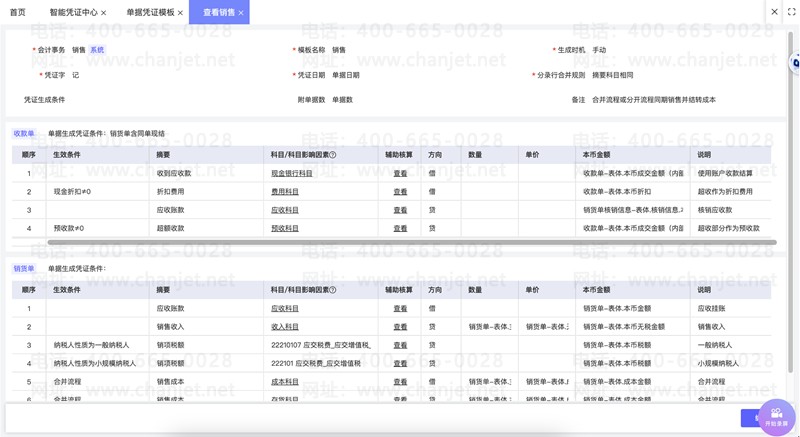
Task: Switch to the 首页 tab
Action: [x=17, y=12]
